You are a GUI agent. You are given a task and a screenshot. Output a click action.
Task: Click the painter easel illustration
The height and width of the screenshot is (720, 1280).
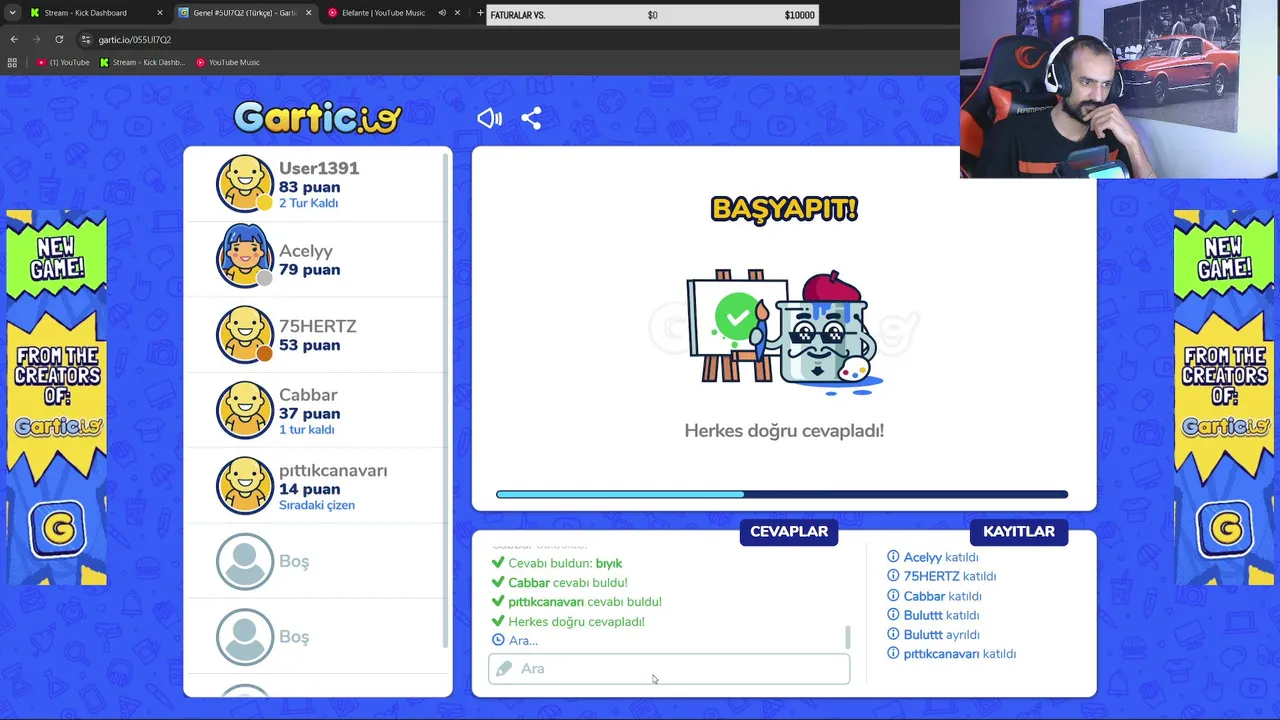(784, 330)
